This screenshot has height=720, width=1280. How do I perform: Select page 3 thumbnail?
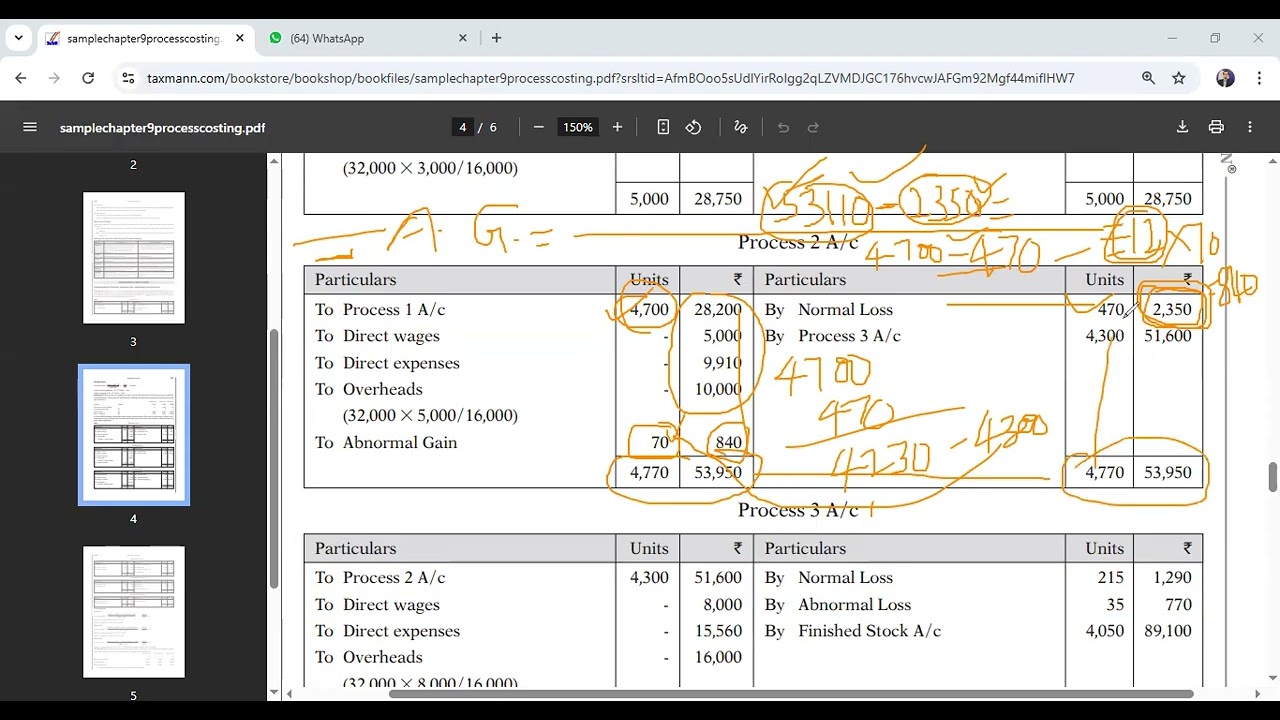coord(134,258)
